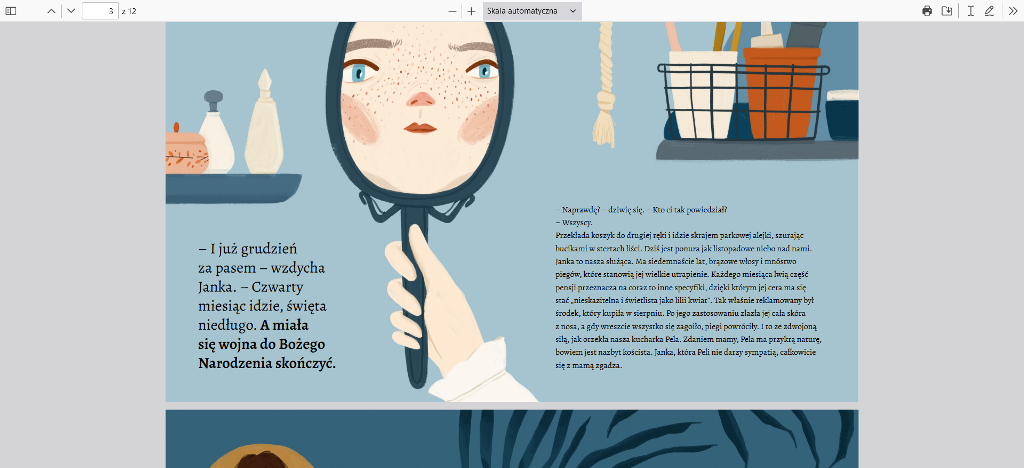Click the page number field

[x=99, y=11]
